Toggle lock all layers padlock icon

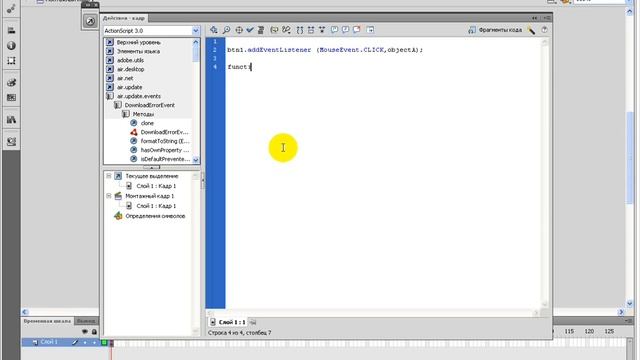(x=94, y=332)
